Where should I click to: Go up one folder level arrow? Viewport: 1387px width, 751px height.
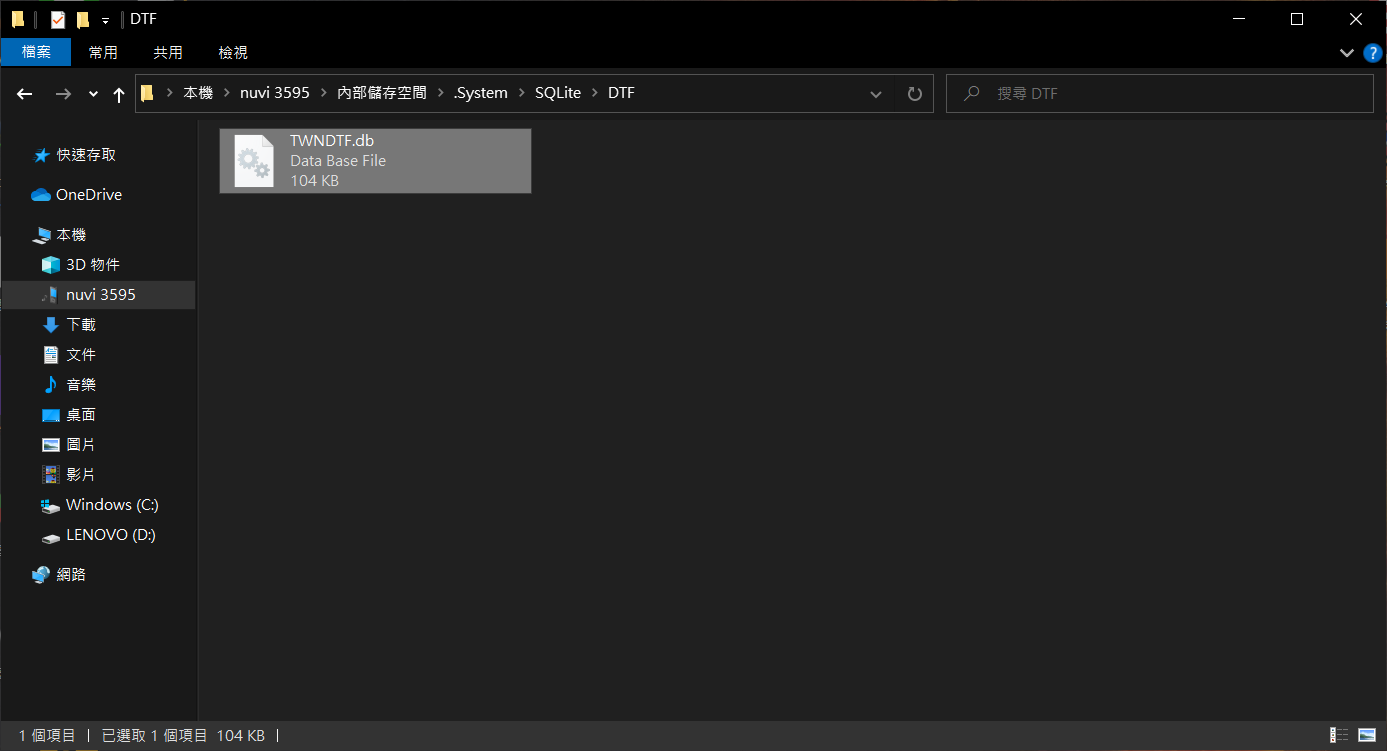pos(119,94)
